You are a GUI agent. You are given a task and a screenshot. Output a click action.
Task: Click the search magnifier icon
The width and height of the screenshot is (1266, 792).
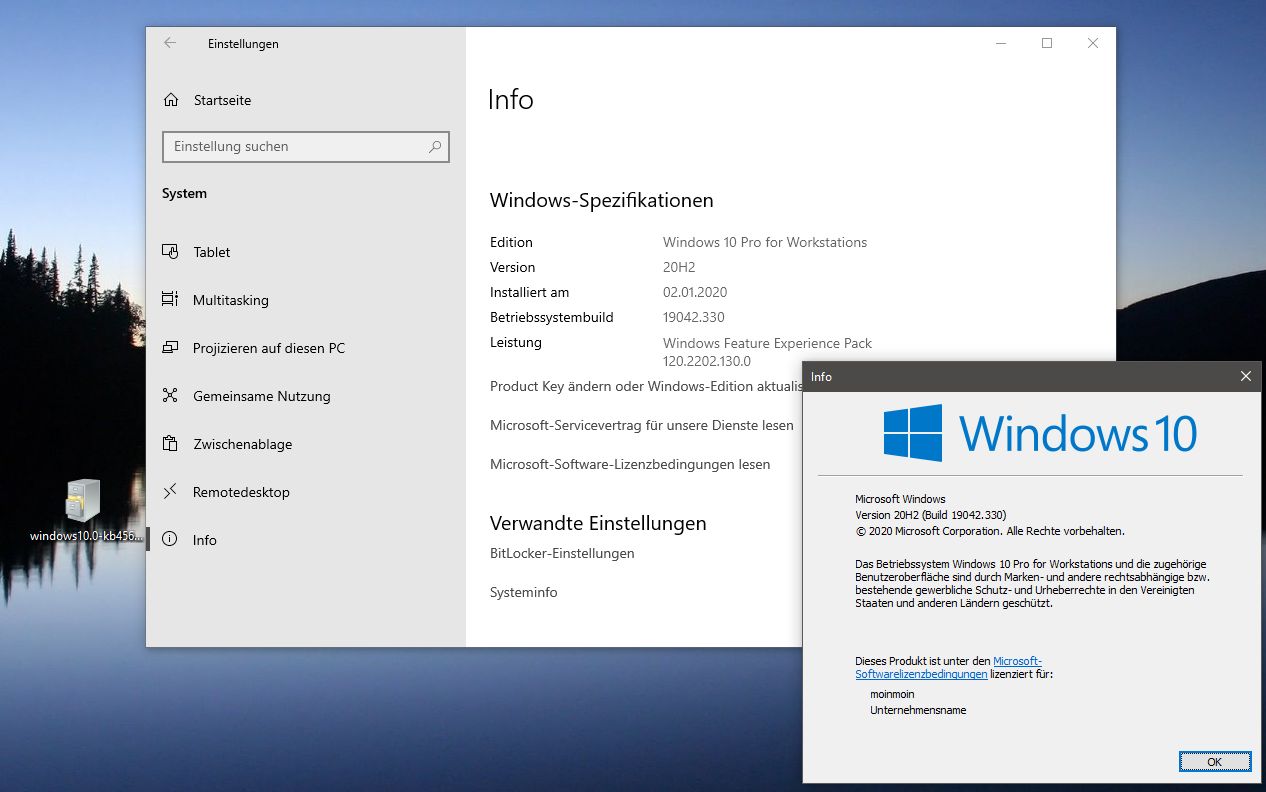[435, 146]
